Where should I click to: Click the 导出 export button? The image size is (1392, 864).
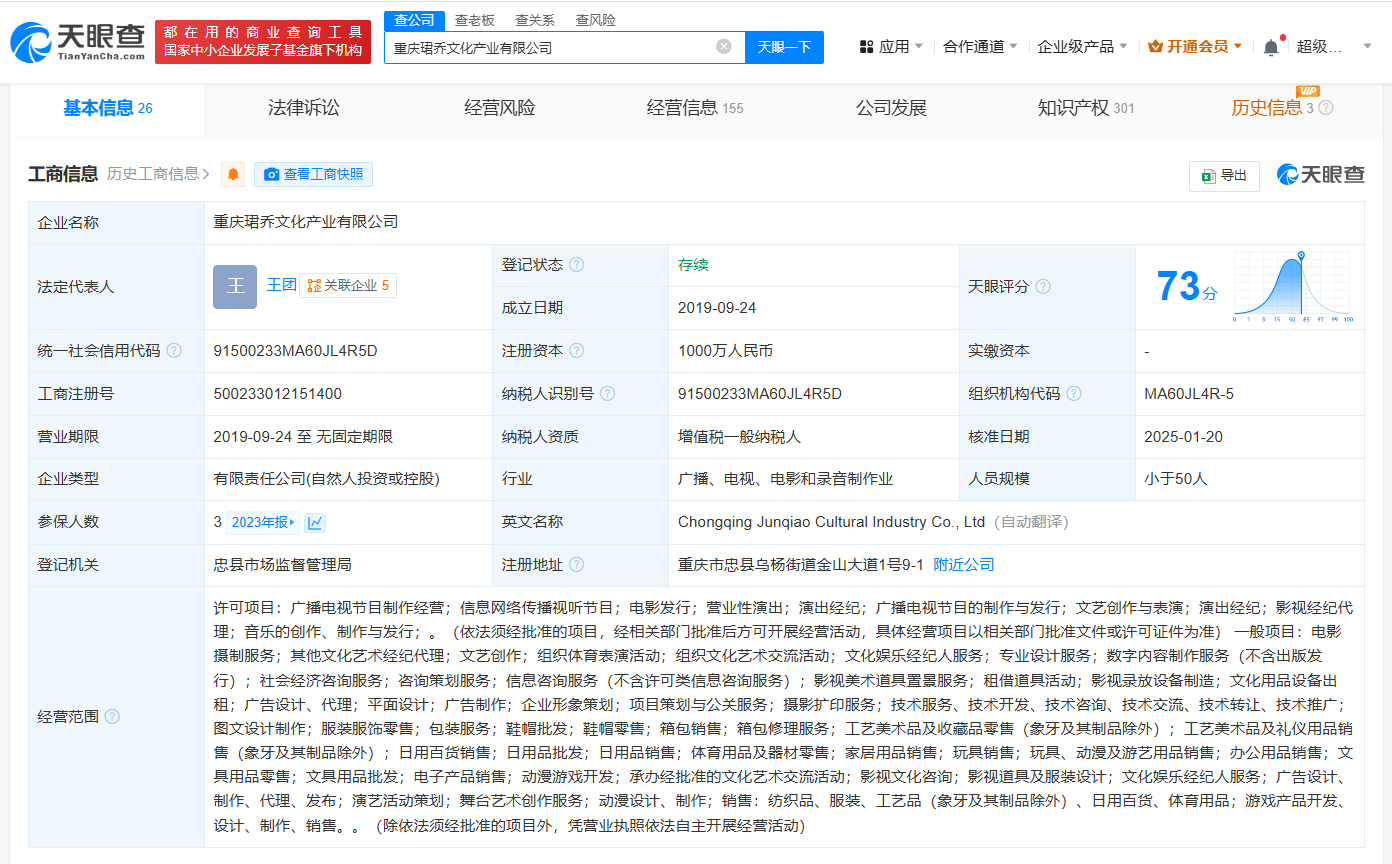coord(1224,175)
